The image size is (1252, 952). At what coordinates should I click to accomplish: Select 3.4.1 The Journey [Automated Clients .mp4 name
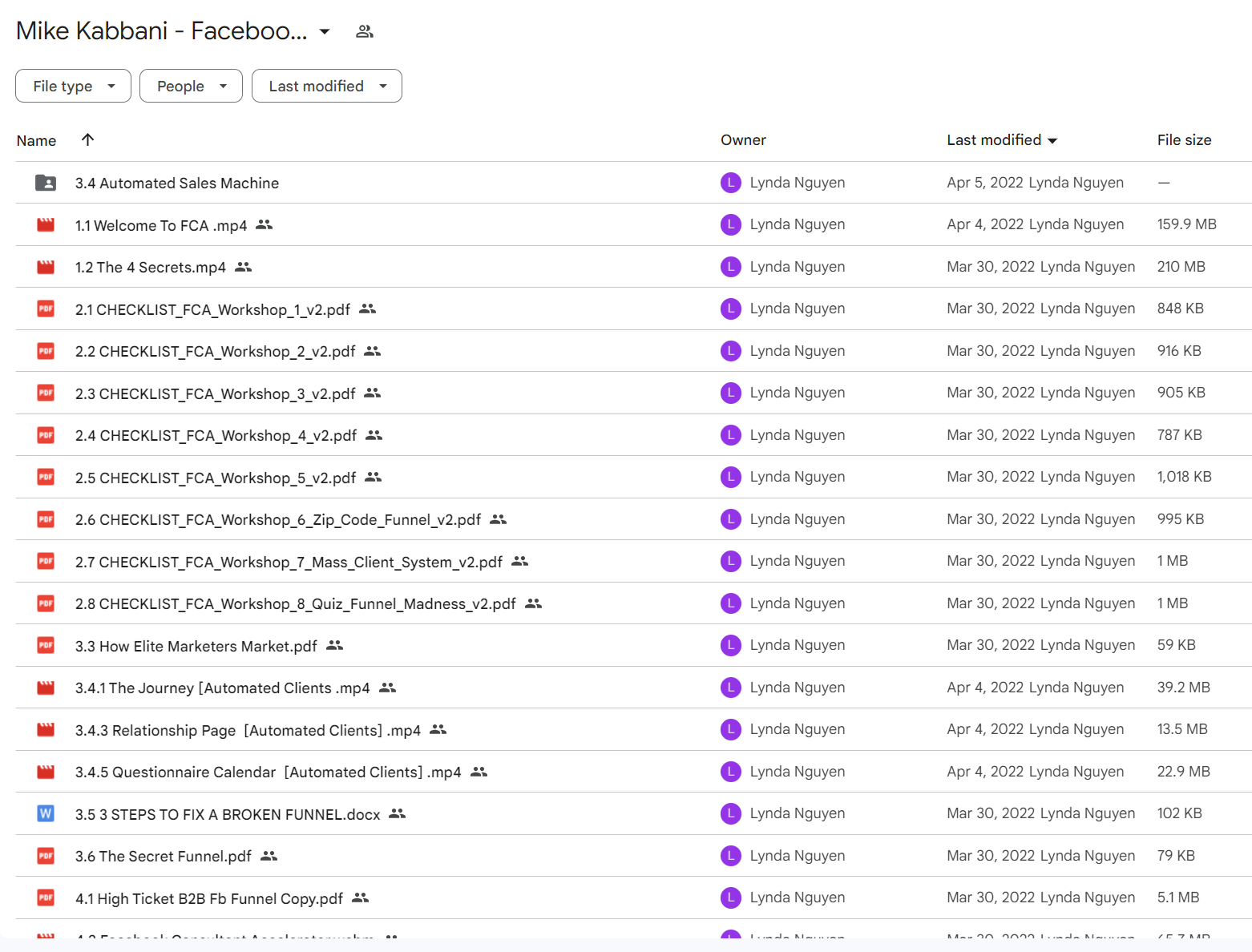(x=223, y=688)
